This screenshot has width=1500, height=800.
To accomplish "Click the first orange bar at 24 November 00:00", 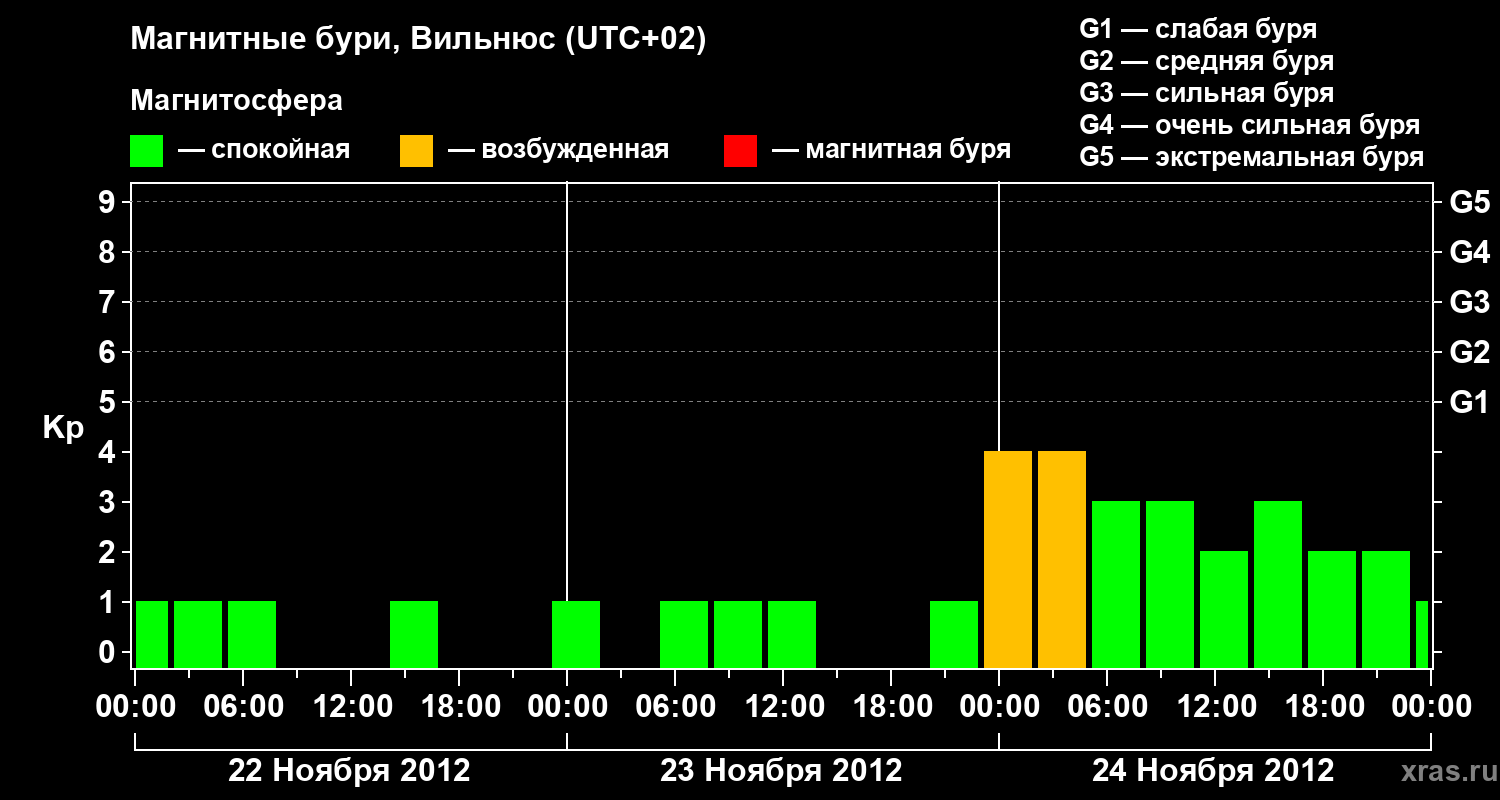I will 1008,559.
